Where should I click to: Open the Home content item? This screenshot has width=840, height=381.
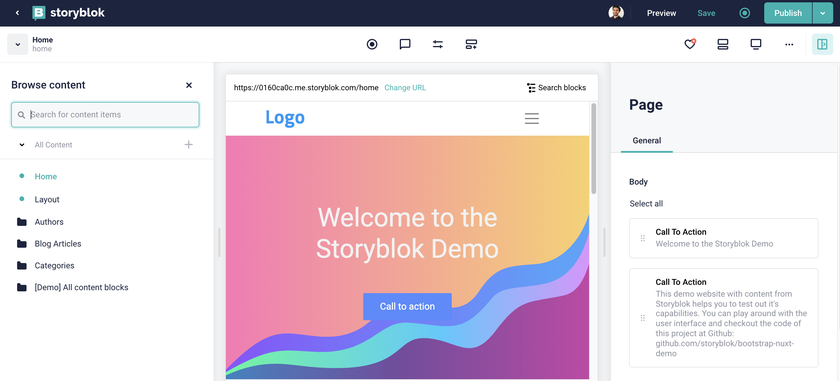pos(46,176)
